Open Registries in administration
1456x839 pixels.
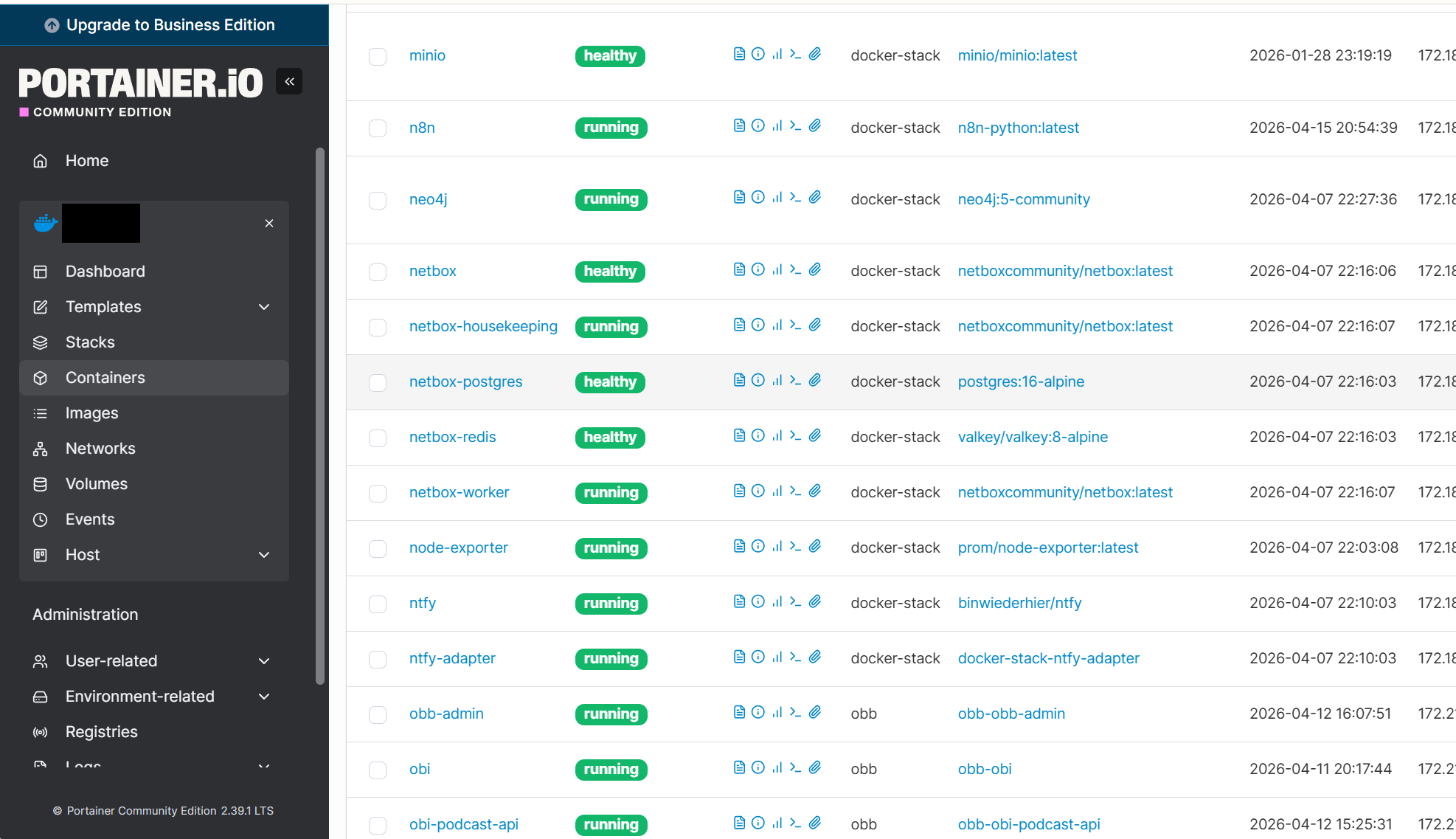154,732
